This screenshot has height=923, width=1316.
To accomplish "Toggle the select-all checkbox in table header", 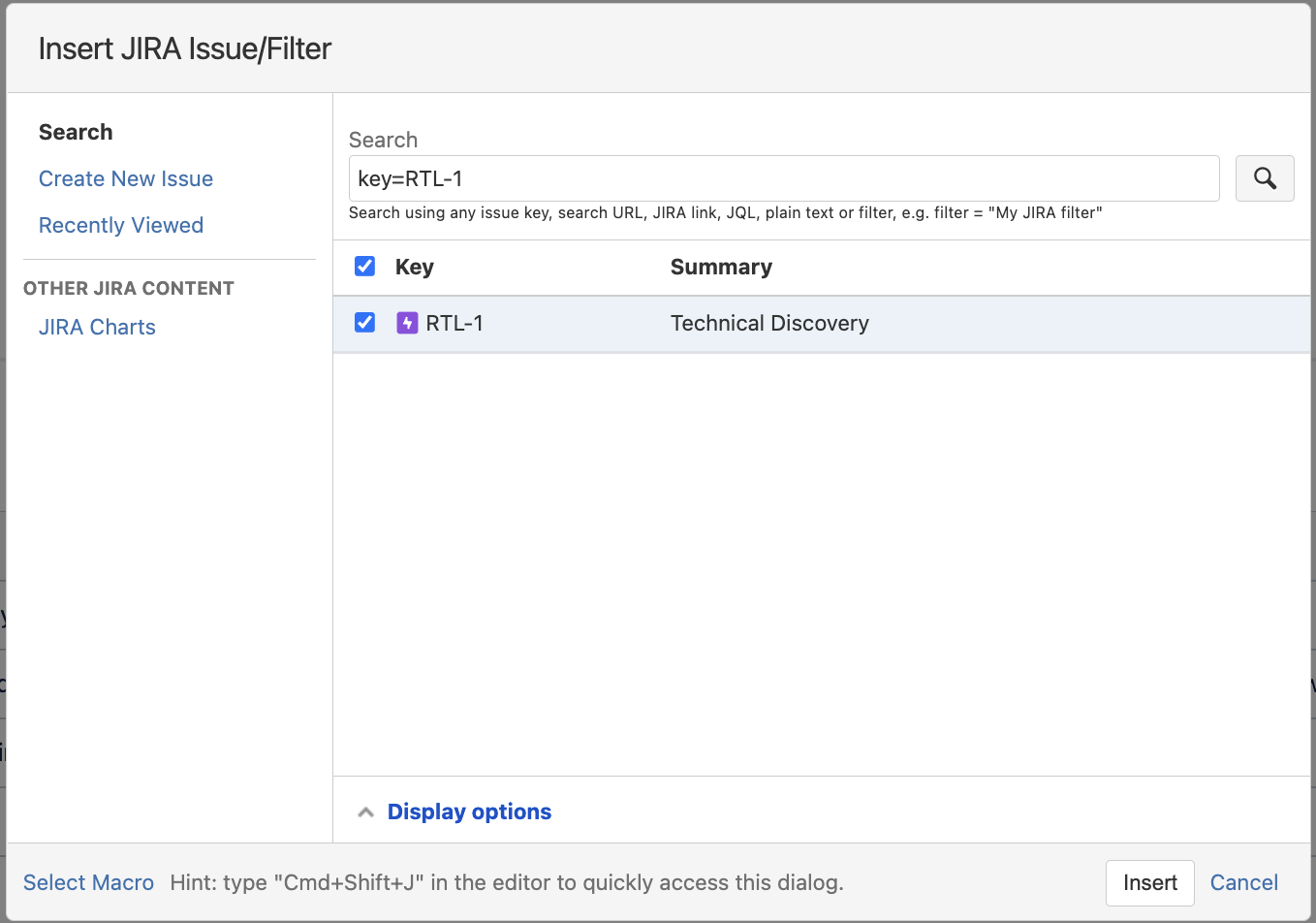I will click(x=364, y=266).
